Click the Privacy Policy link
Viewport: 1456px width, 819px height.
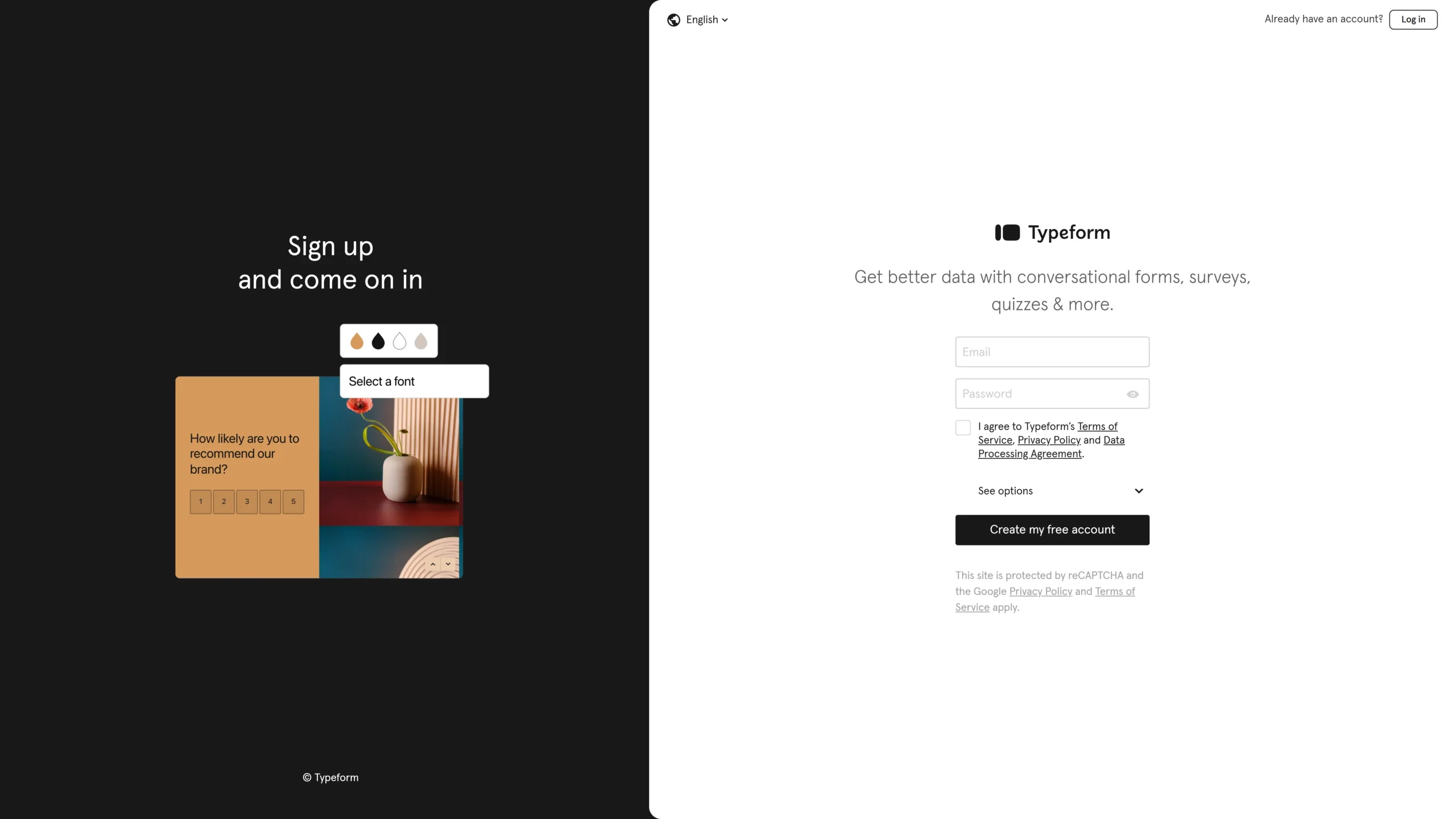(x=1049, y=440)
